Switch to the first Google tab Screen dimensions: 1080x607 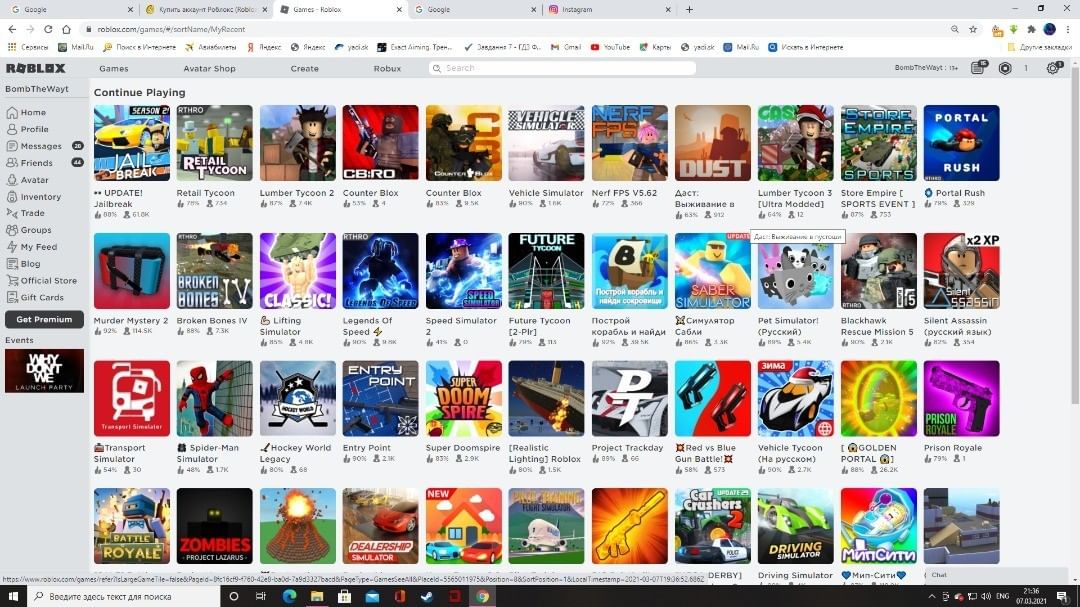point(71,10)
